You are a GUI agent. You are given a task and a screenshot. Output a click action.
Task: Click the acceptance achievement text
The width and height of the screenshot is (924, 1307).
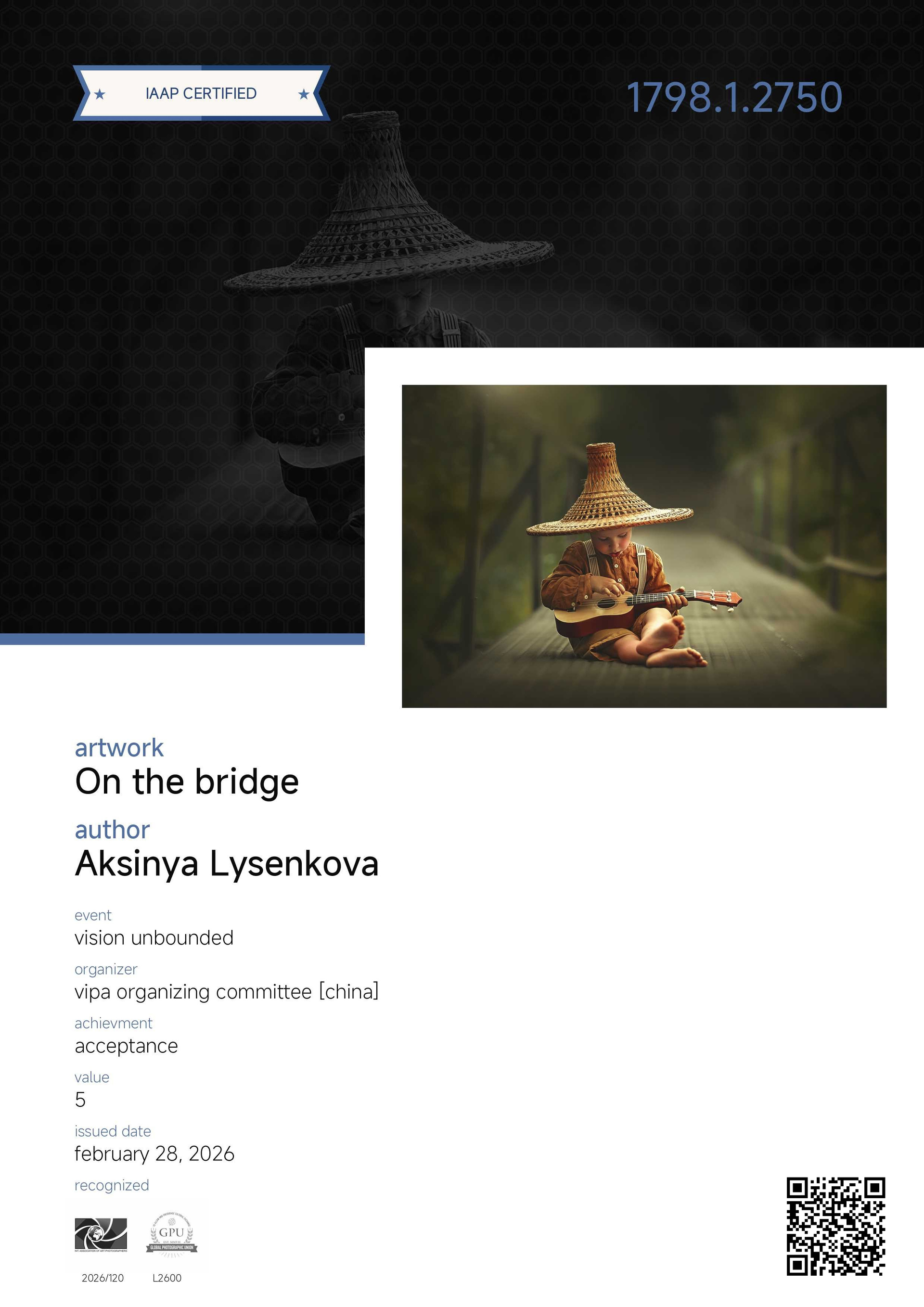127,1046
